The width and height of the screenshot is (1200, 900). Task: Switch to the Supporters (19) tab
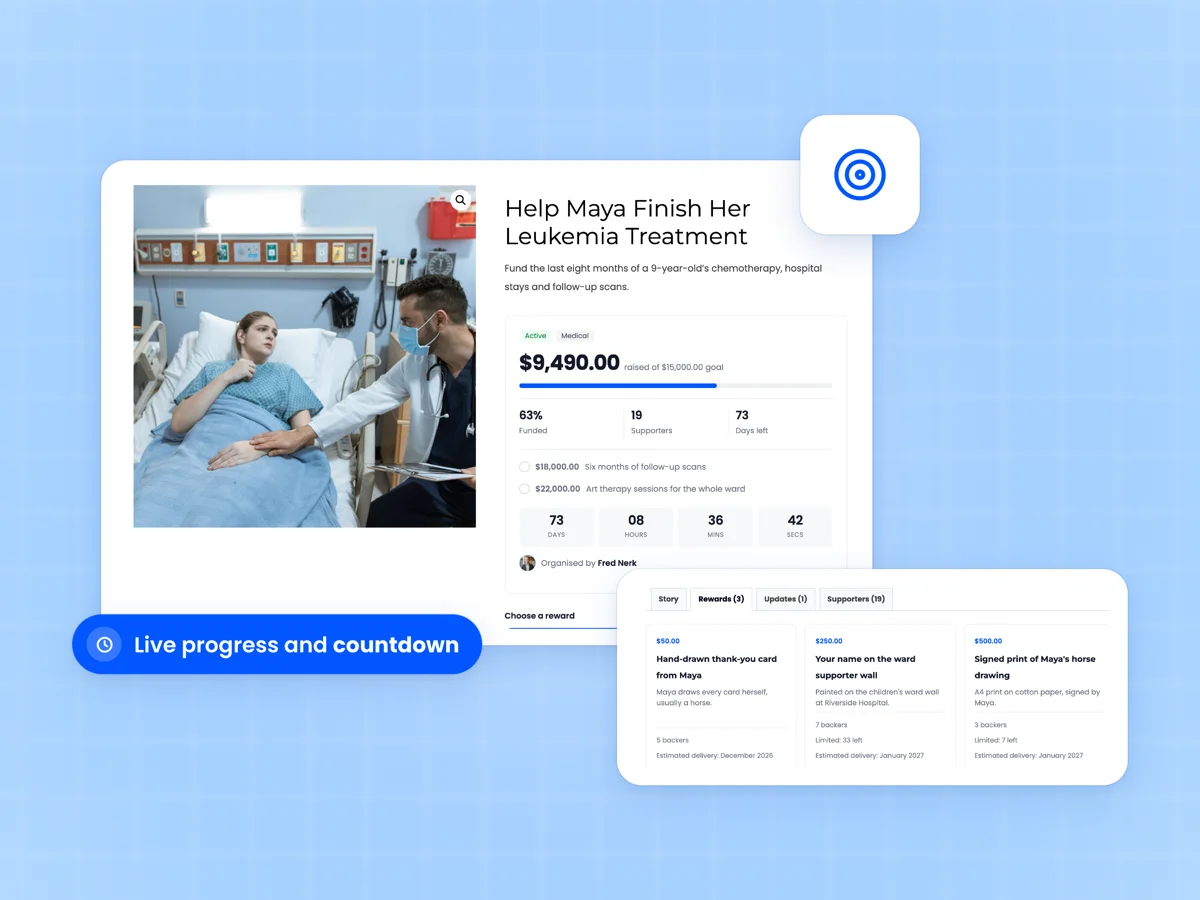[856, 599]
